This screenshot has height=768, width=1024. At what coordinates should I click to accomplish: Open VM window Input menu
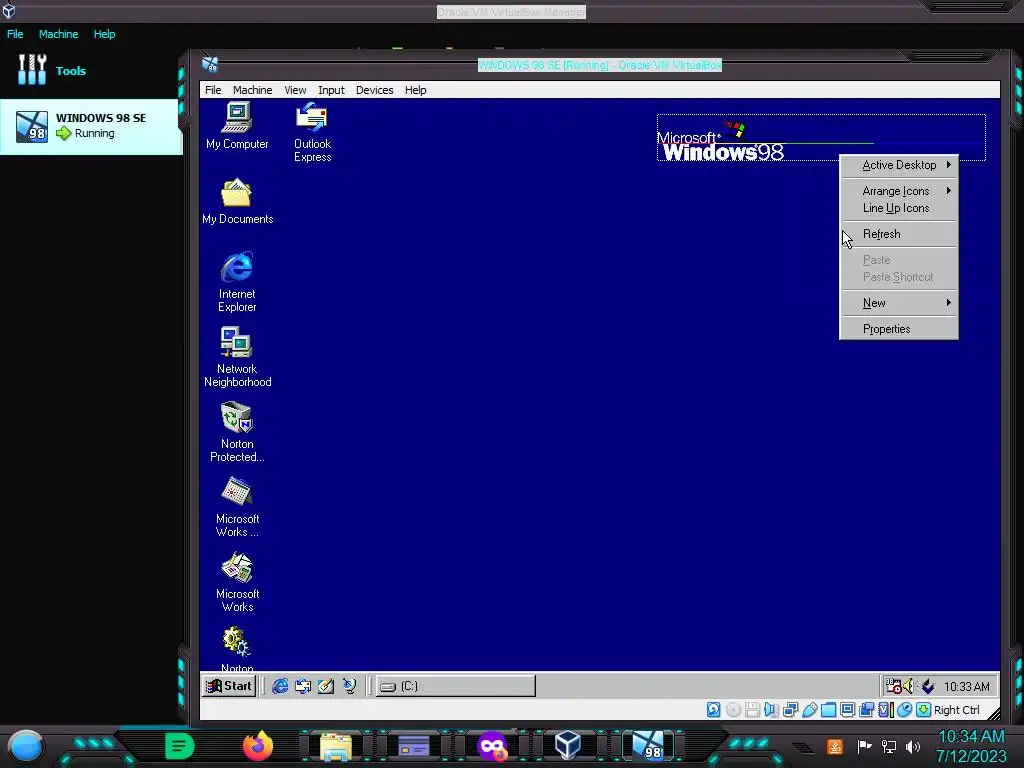(331, 90)
